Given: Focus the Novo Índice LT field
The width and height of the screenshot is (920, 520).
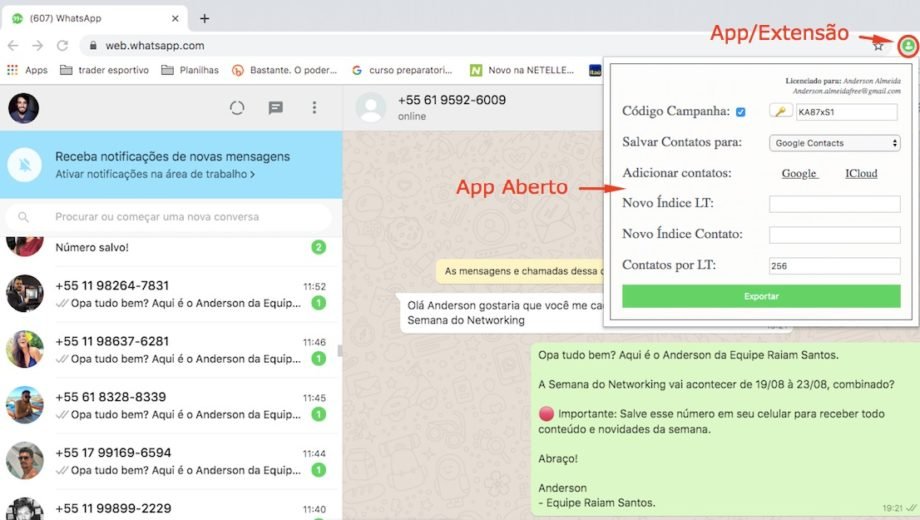Looking at the screenshot, I should 834,204.
